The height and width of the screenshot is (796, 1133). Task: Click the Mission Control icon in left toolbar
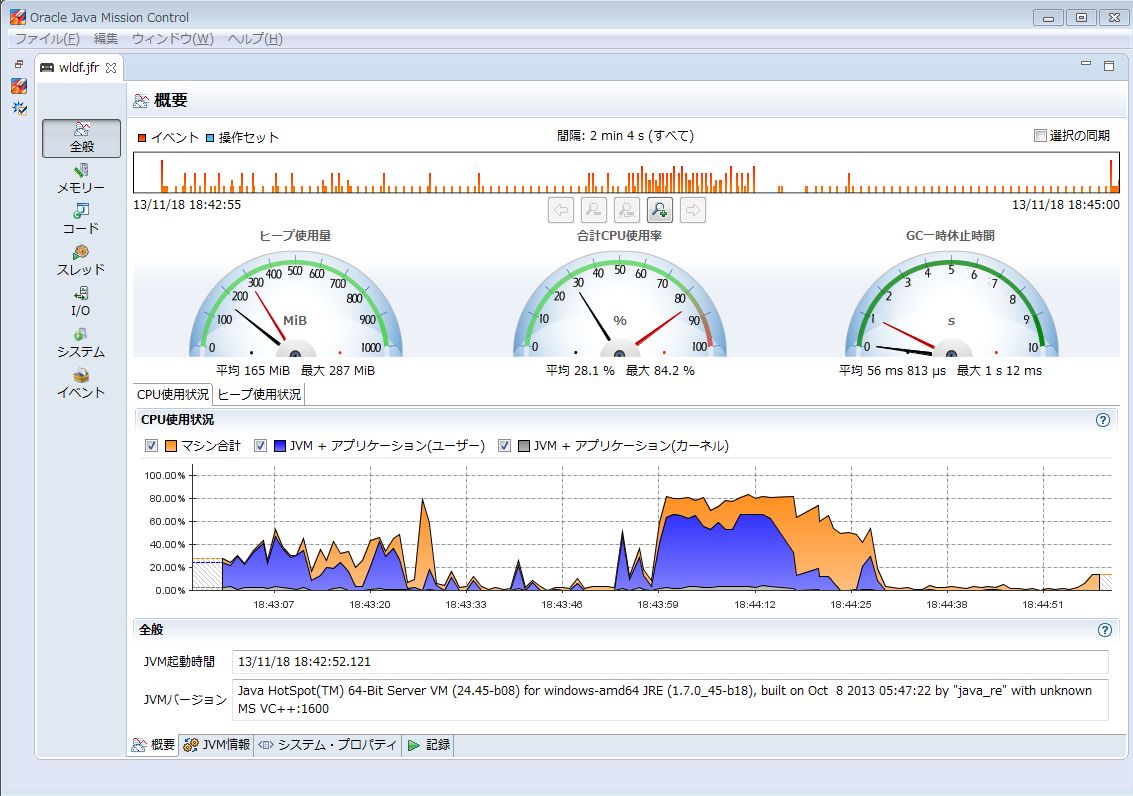coord(17,86)
